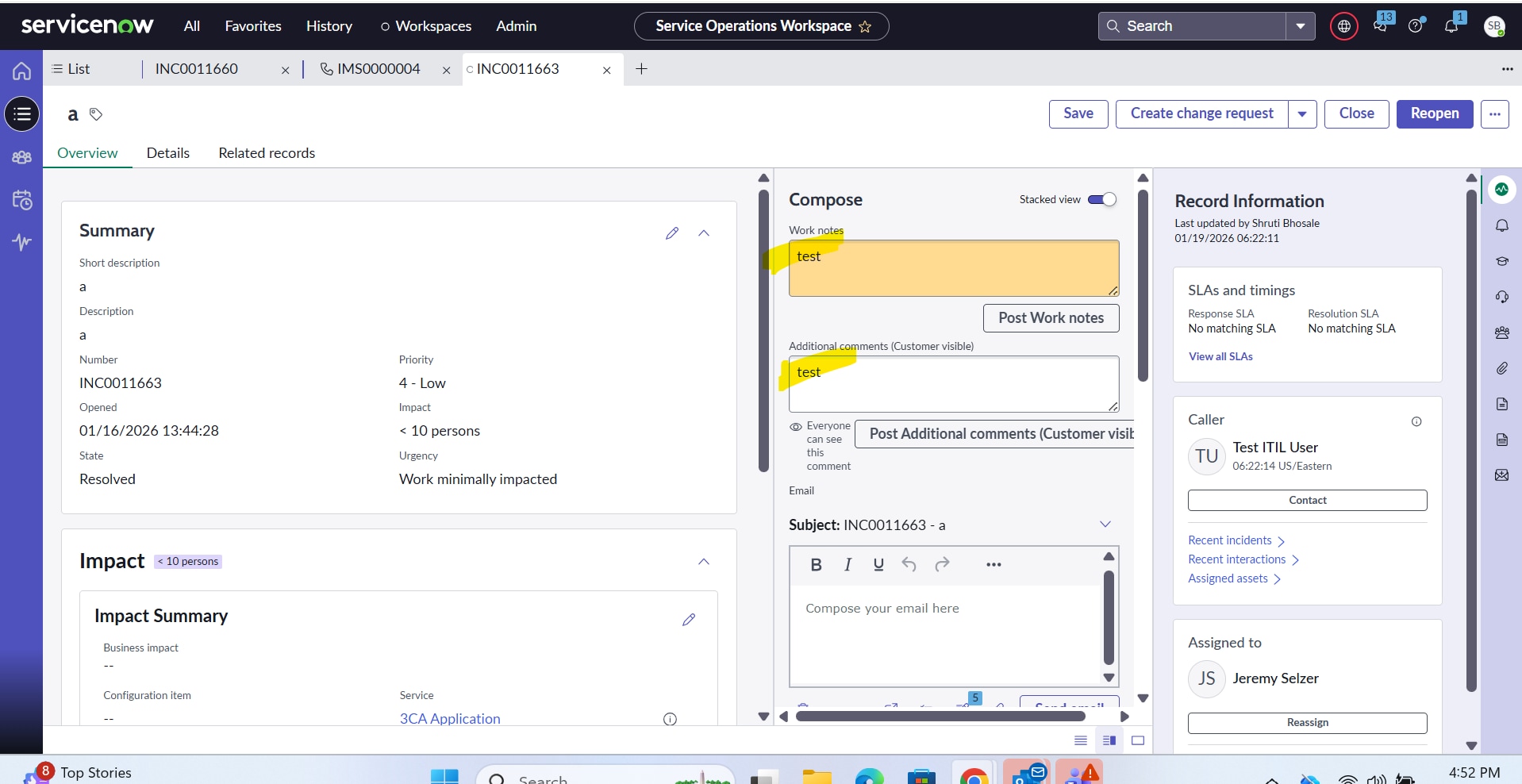Open the IMS0000004 tab
Screen dimensions: 1522x784
tap(378, 69)
